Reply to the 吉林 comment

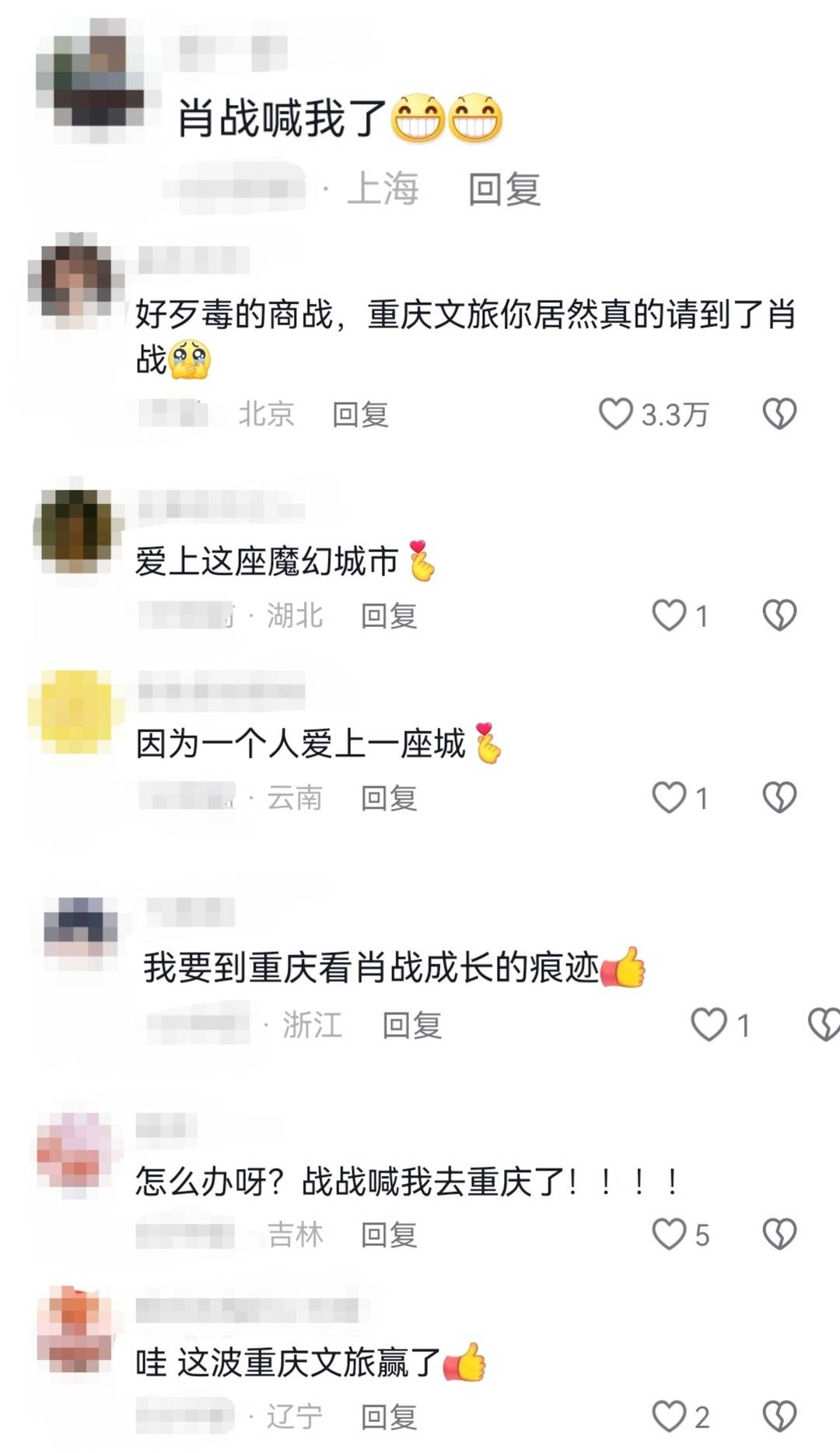389,1234
